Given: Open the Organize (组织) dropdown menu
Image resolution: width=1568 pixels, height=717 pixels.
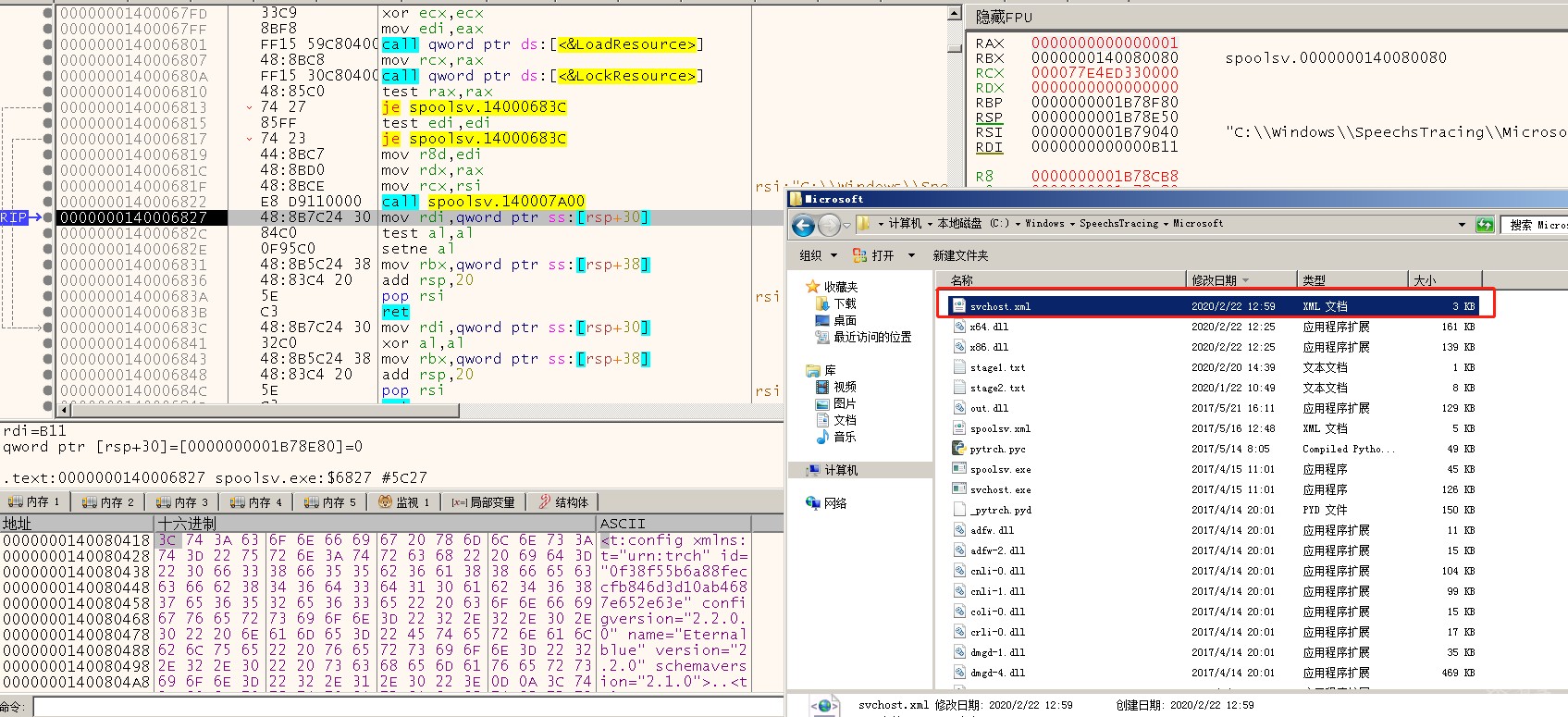Looking at the screenshot, I should point(818,255).
